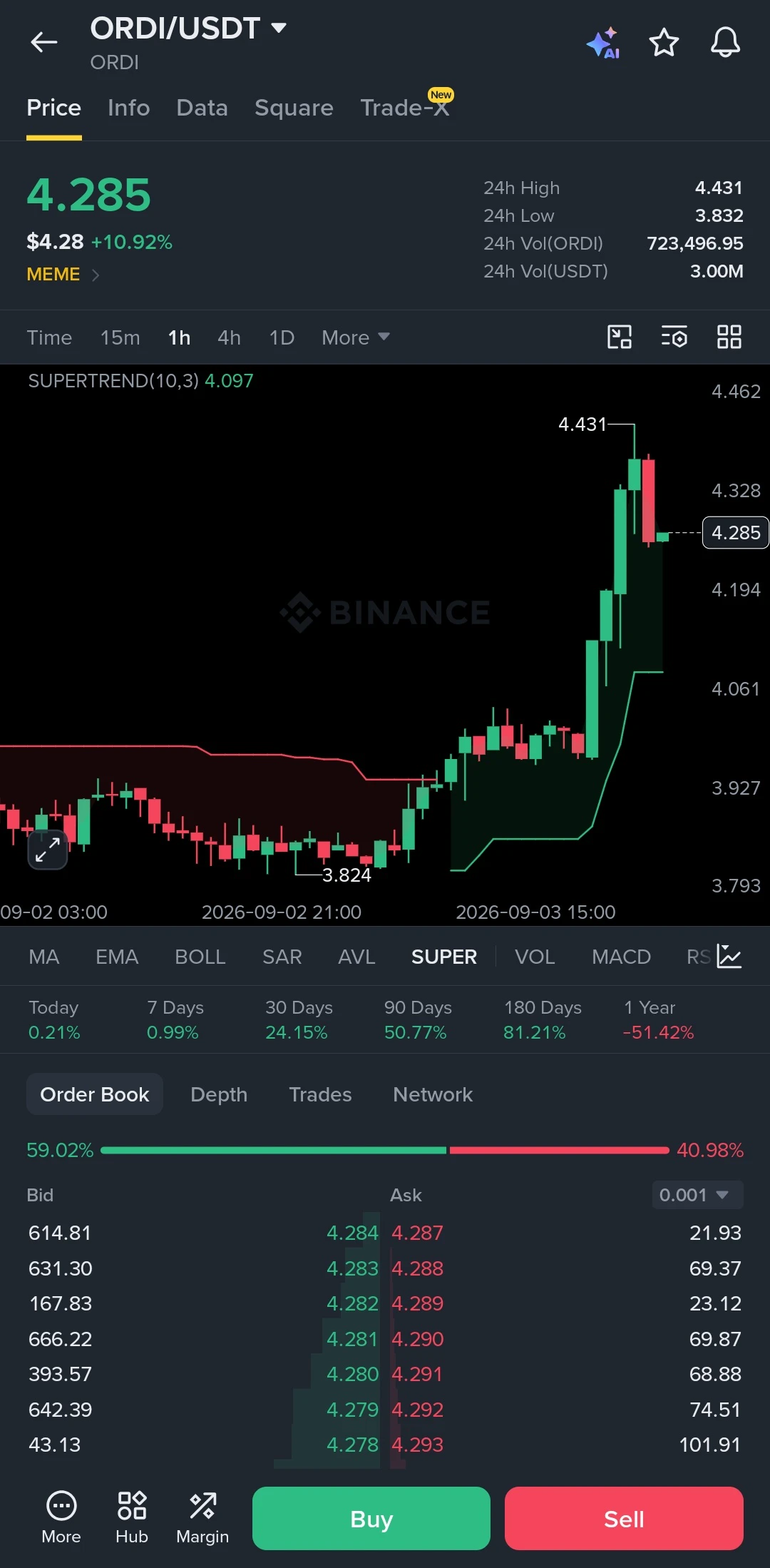770x1568 pixels.
Task: Toggle EMA indicator
Action: (117, 957)
